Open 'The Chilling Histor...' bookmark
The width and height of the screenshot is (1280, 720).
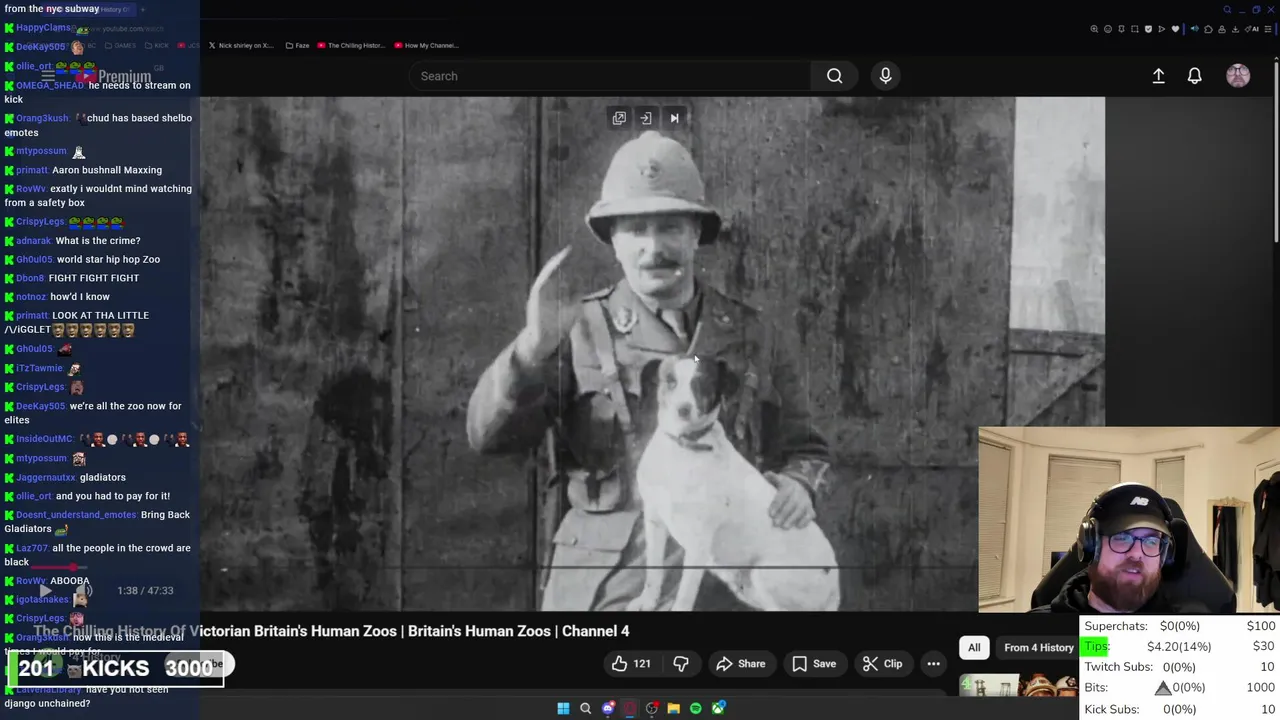(x=351, y=45)
